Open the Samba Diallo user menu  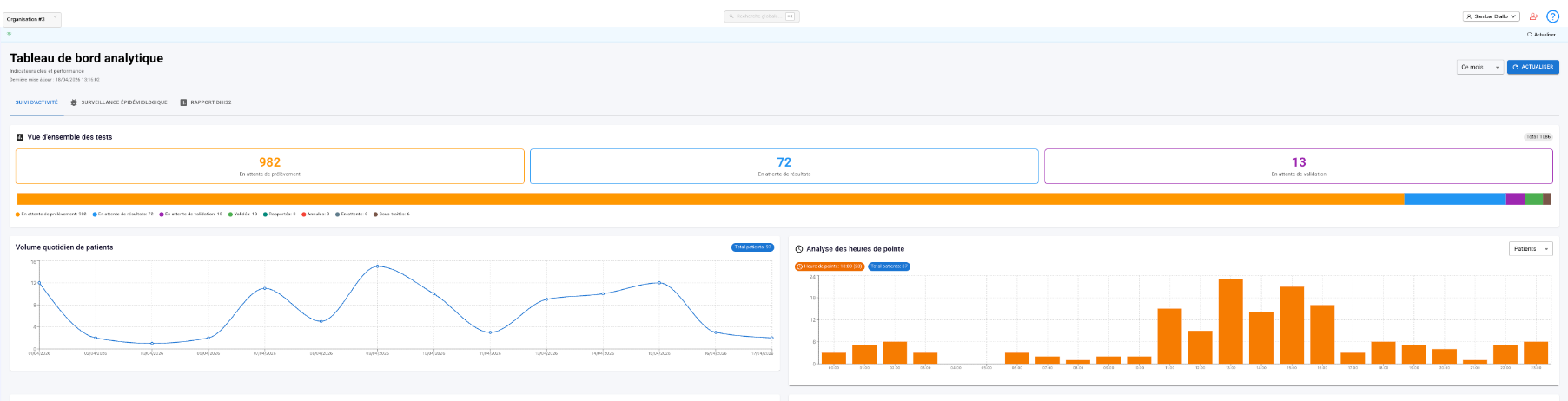tap(1491, 16)
